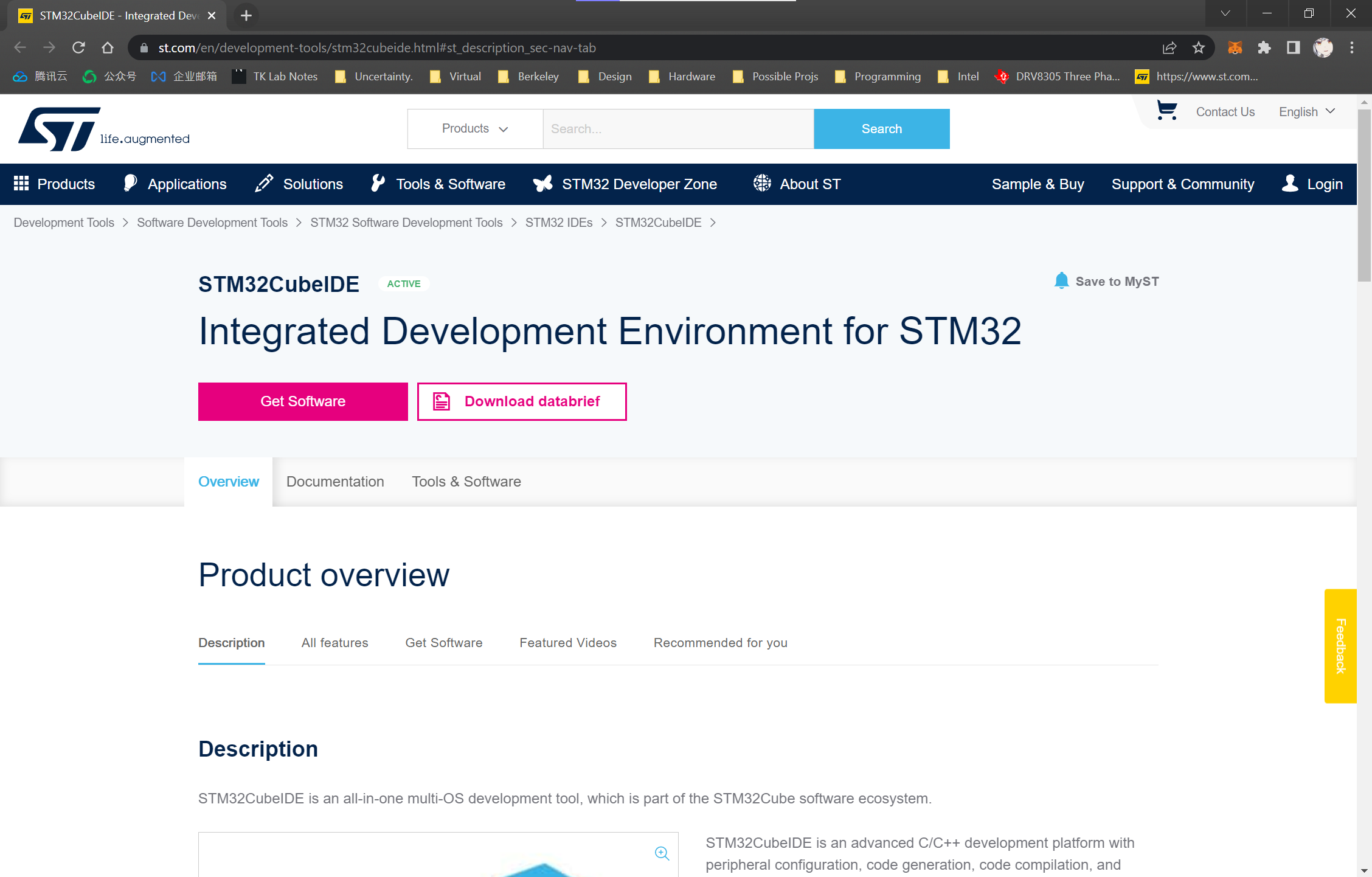Bookmark this page with star icon
Screen dimensions: 1372x877
[1199, 47]
